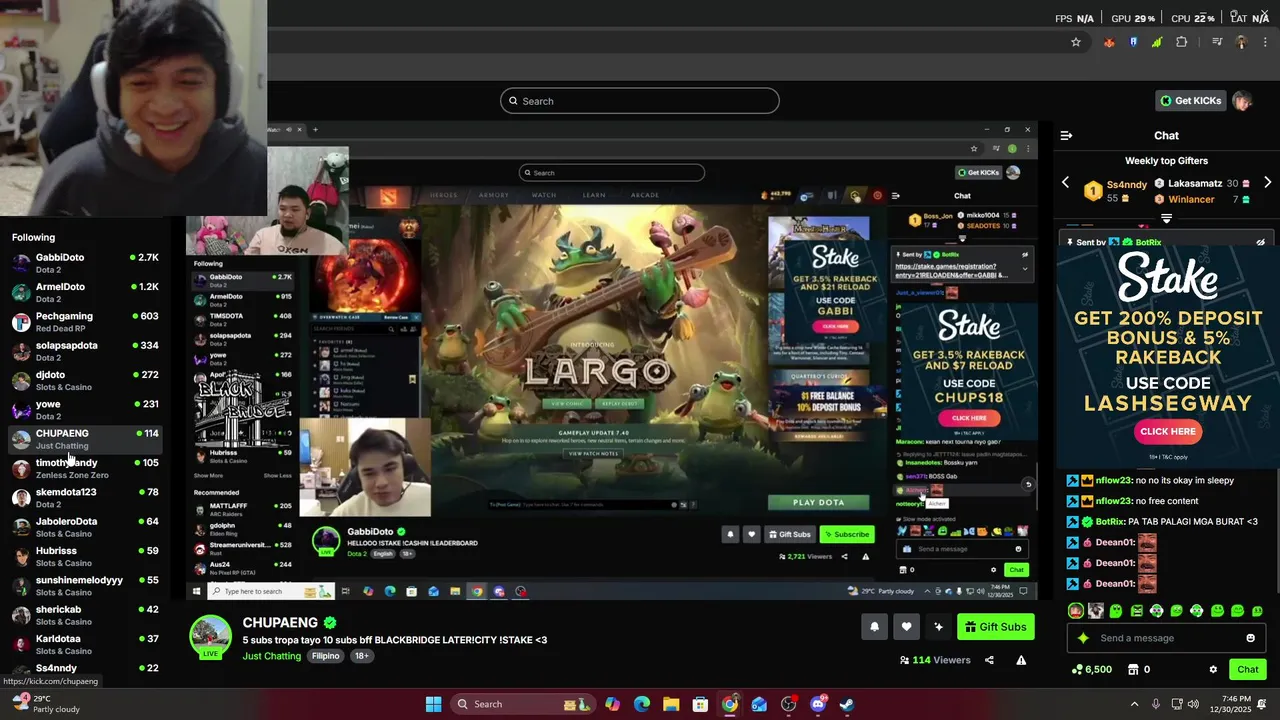Viewport: 1280px width, 720px height.
Task: Share the stream via share icon
Action: click(989, 660)
